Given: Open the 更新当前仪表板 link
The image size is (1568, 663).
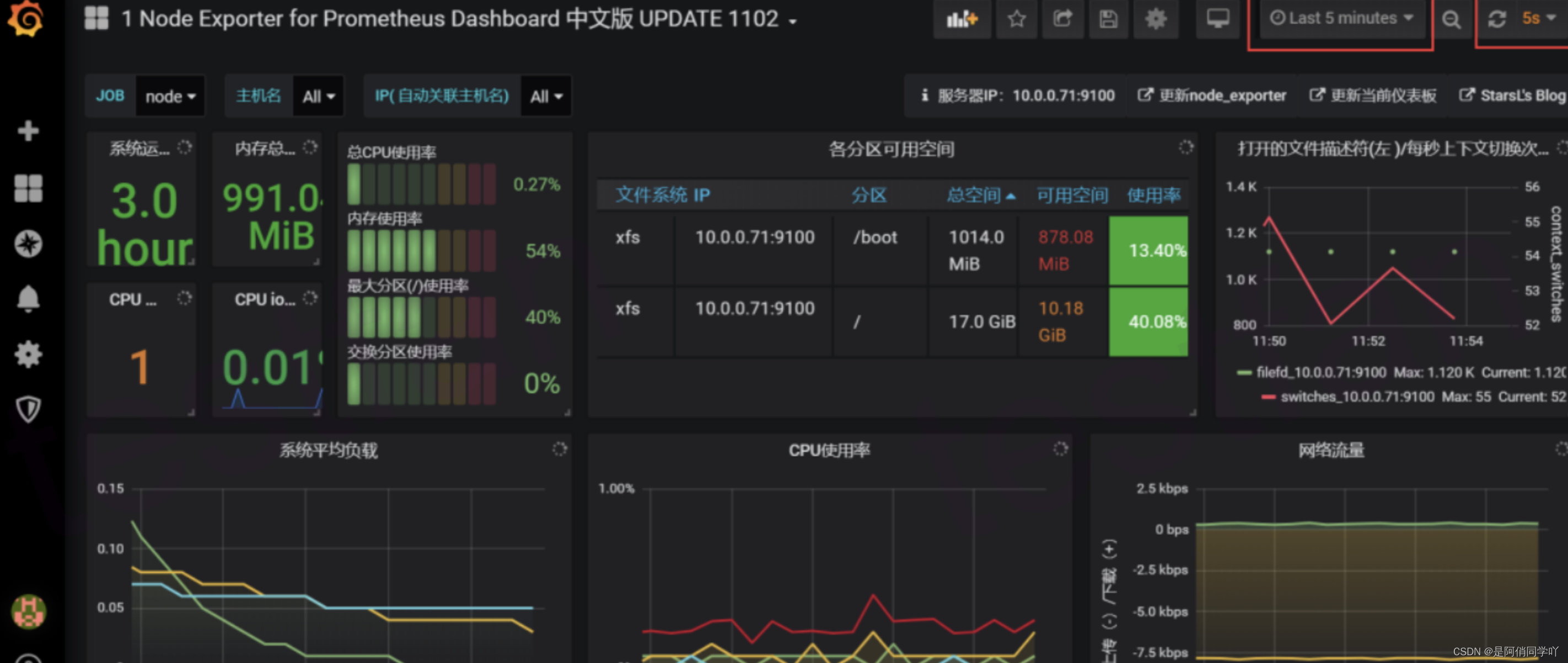Looking at the screenshot, I should (1373, 95).
